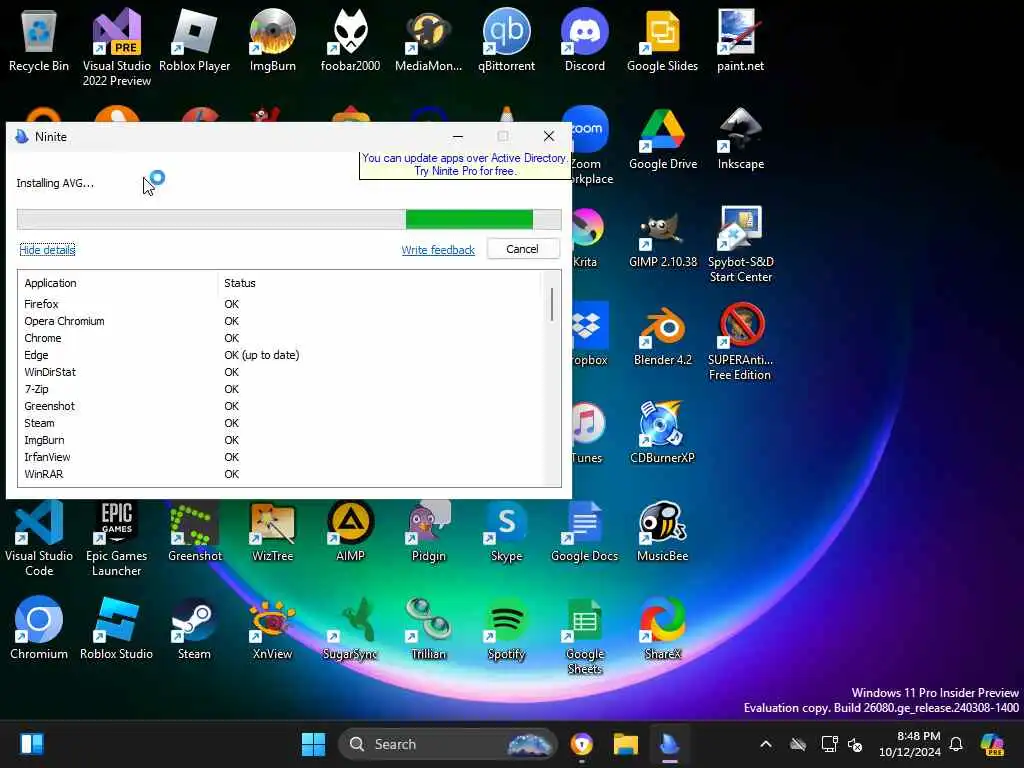The image size is (1024, 768).
Task: Select the WinDirStat list row
Action: tap(281, 372)
